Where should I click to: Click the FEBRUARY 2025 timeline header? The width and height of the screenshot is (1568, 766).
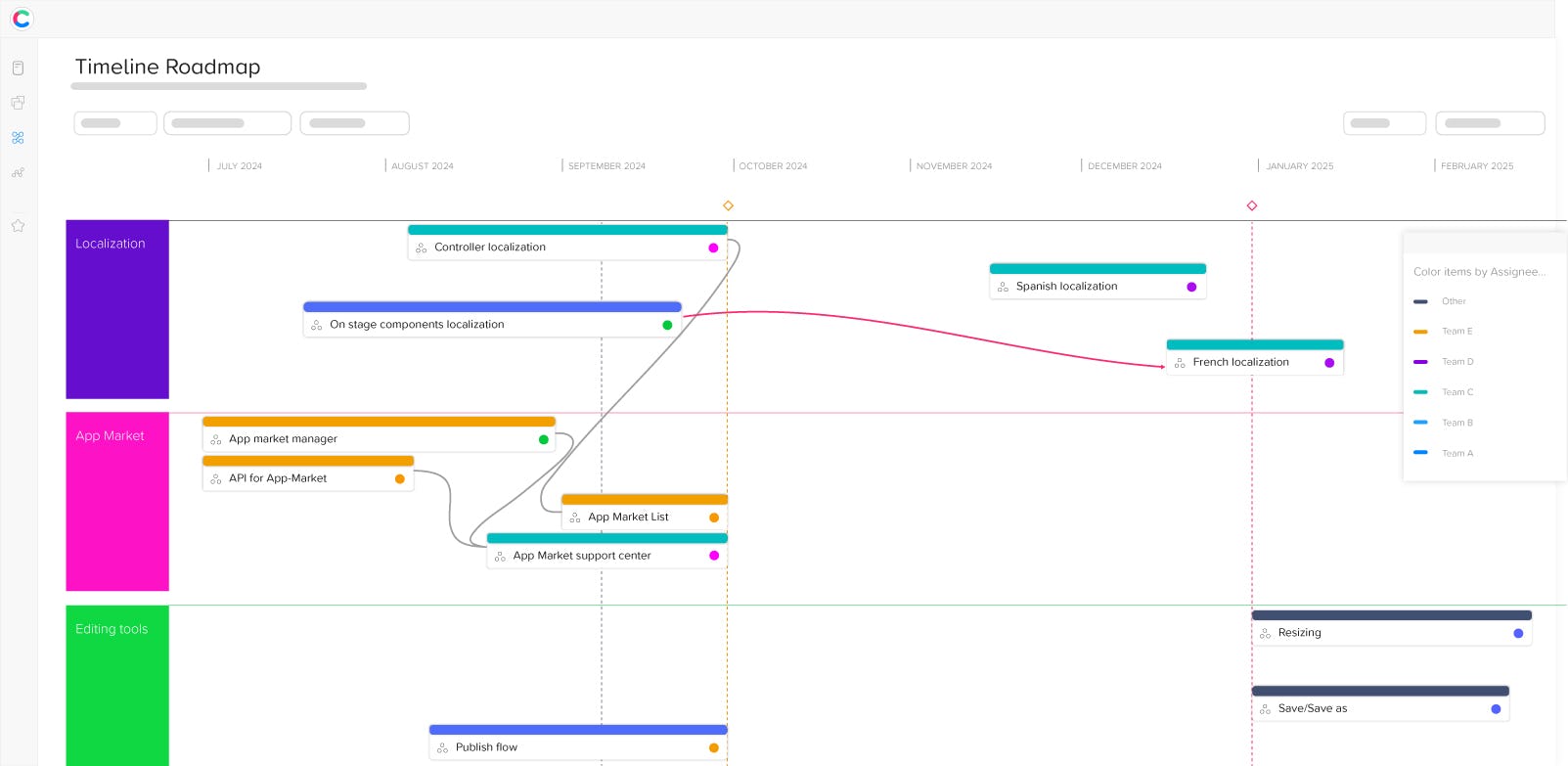click(1477, 166)
